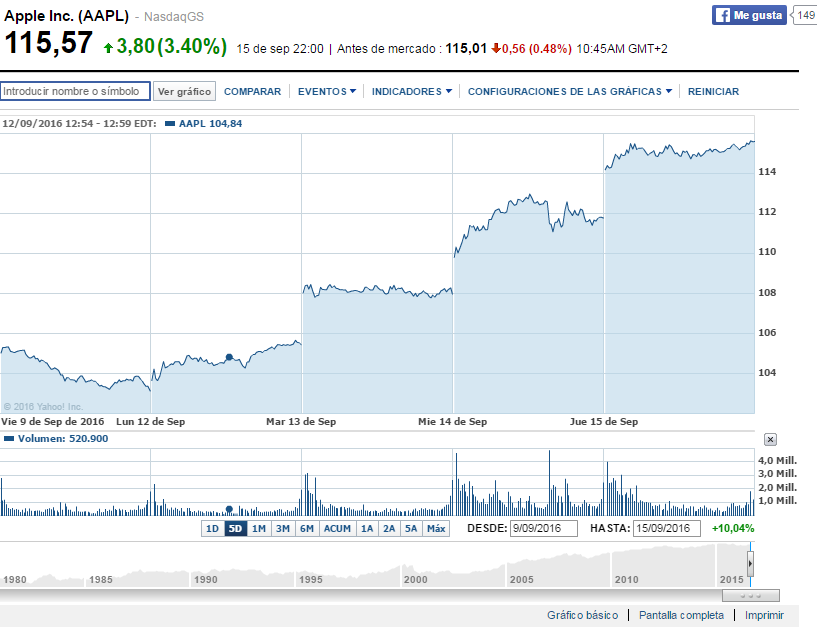Click the Mar 13 de Sep axis label

pos(301,422)
